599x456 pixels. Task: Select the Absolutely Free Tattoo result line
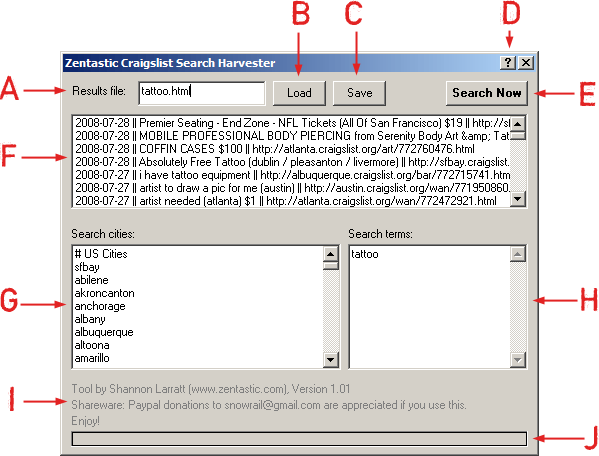coord(292,162)
